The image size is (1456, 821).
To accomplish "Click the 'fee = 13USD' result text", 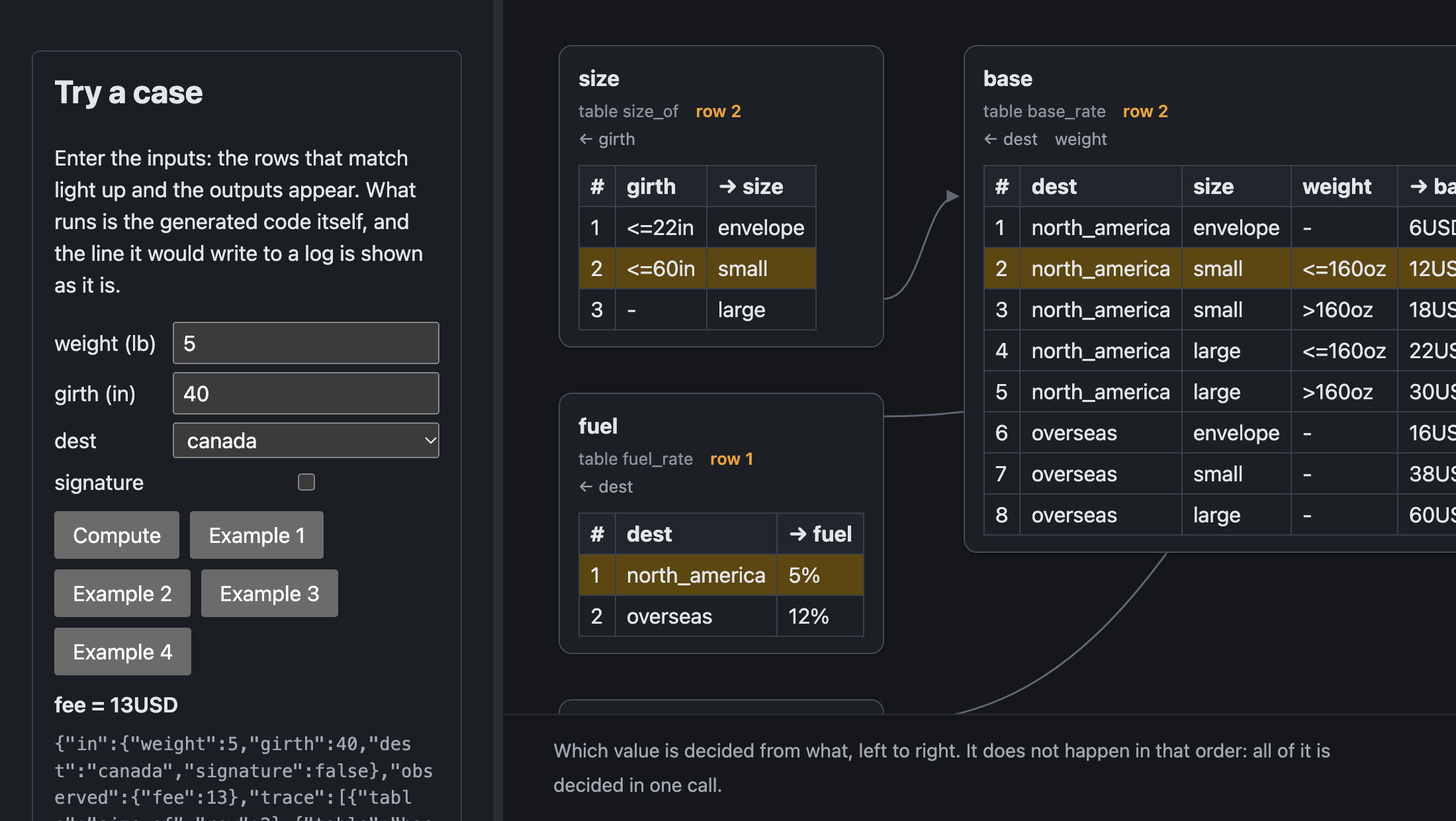I will (116, 705).
